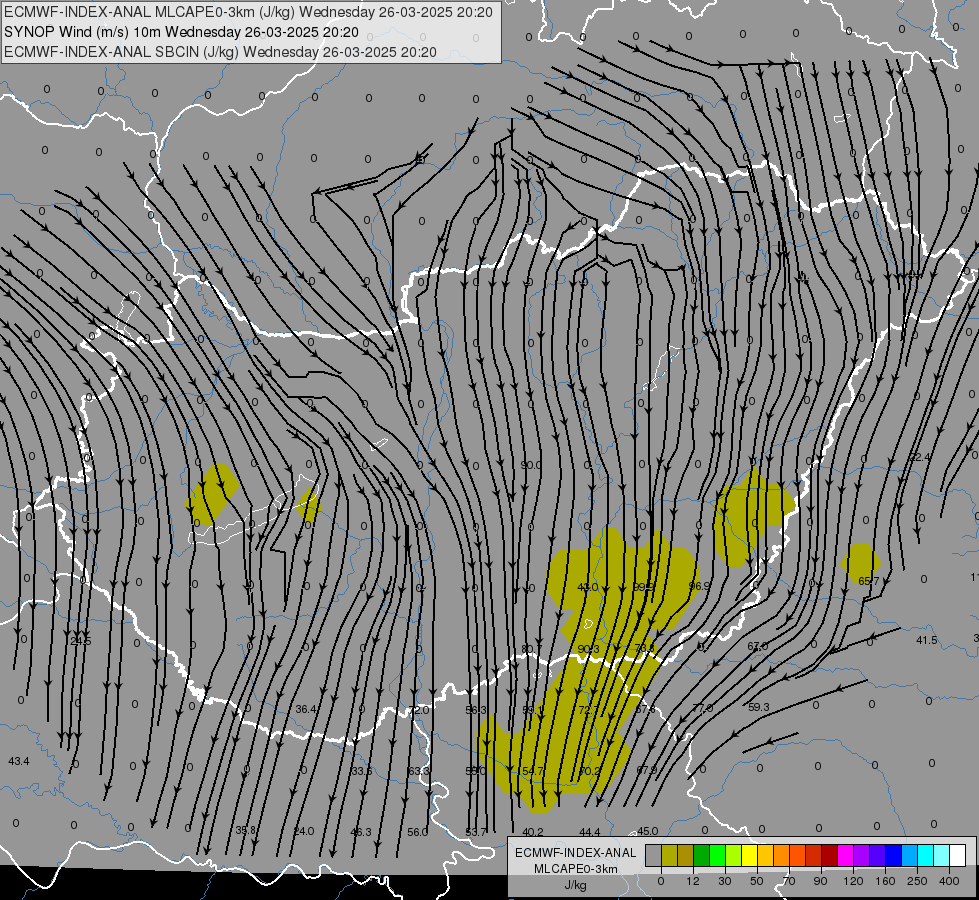Click the J/kg unit label in the legend
Image resolution: width=979 pixels, height=900 pixels.
pyautogui.click(x=576, y=885)
